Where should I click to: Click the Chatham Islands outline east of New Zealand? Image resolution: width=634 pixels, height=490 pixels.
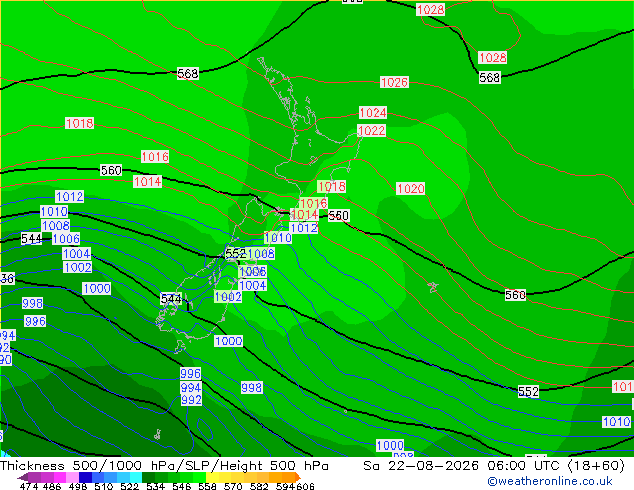433,287
